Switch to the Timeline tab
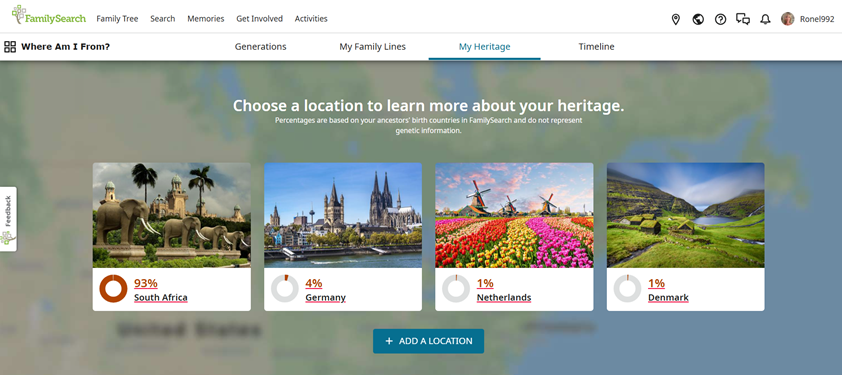The height and width of the screenshot is (375, 842). (596, 47)
